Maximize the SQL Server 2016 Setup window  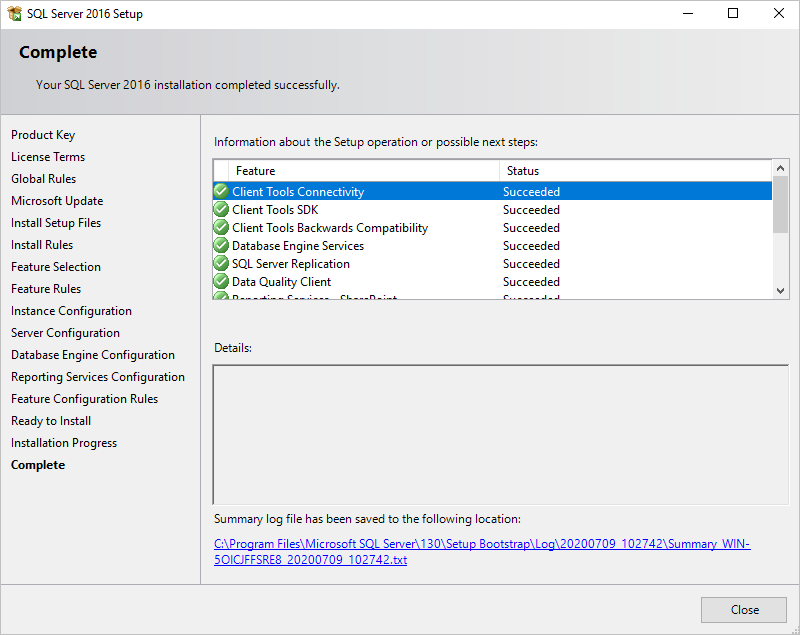coord(733,13)
